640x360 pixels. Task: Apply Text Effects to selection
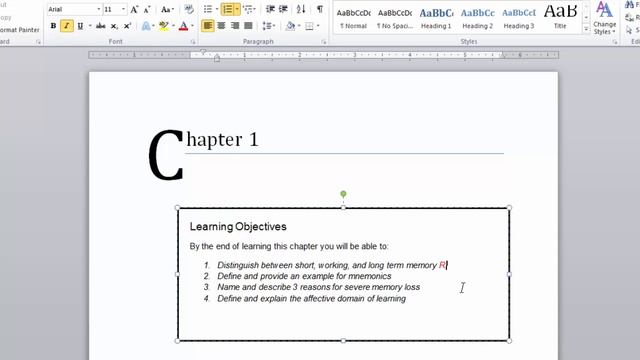146,26
